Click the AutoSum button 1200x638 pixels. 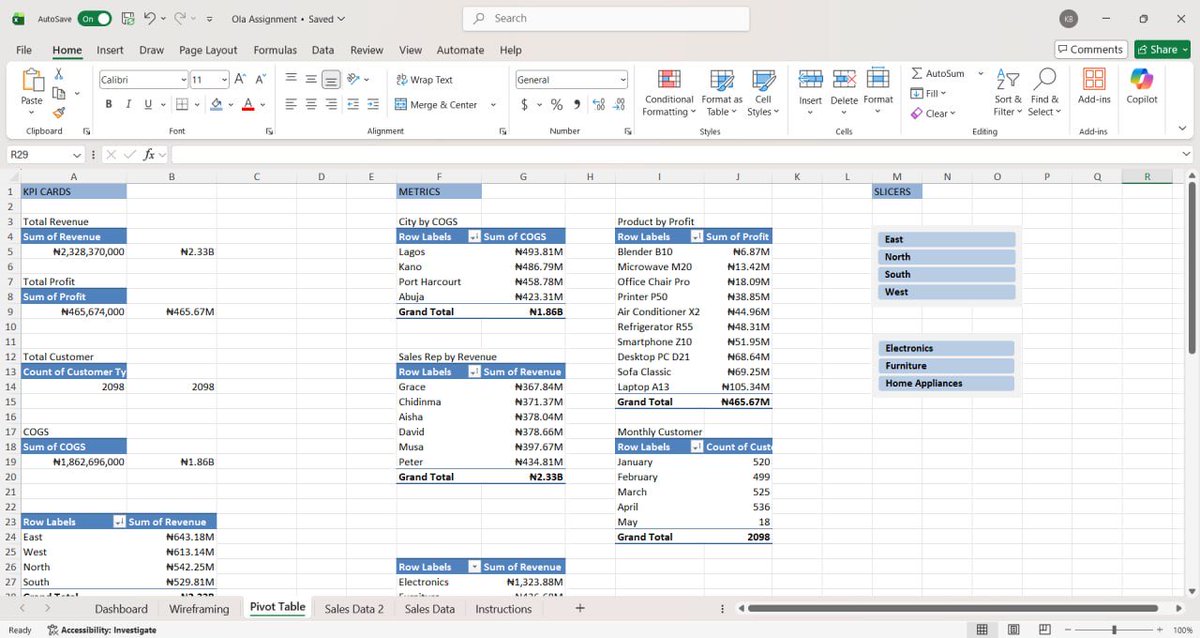[x=938, y=74]
